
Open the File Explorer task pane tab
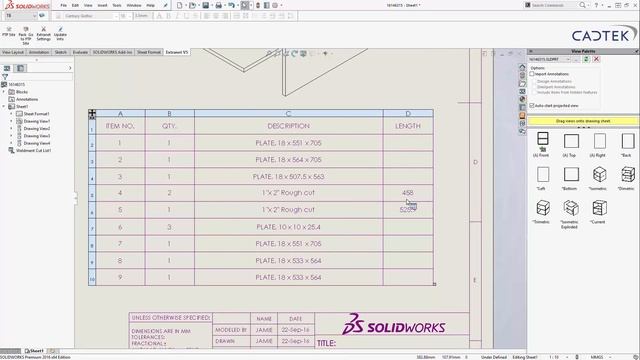coord(522,83)
